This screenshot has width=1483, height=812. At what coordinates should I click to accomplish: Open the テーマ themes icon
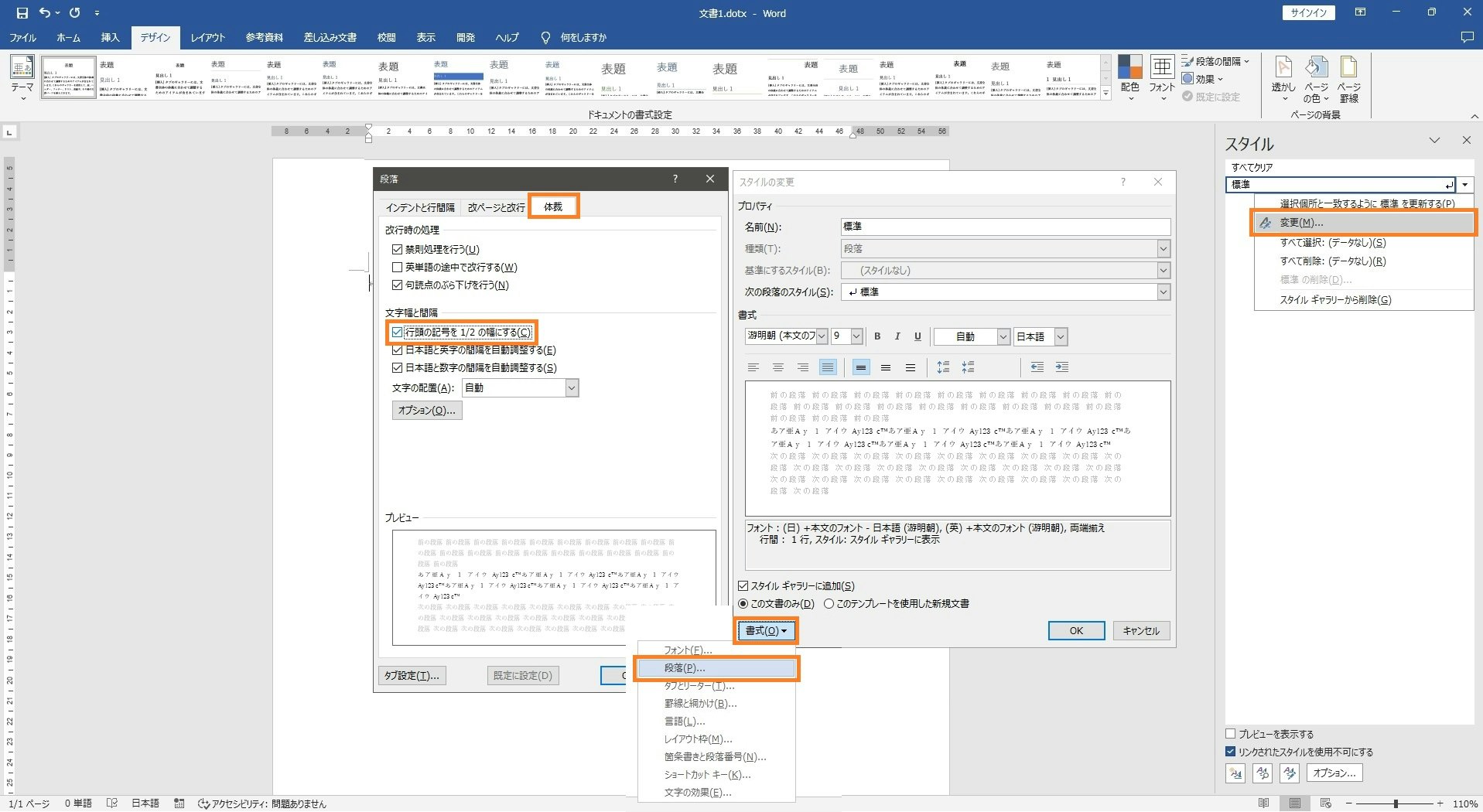pos(22,77)
